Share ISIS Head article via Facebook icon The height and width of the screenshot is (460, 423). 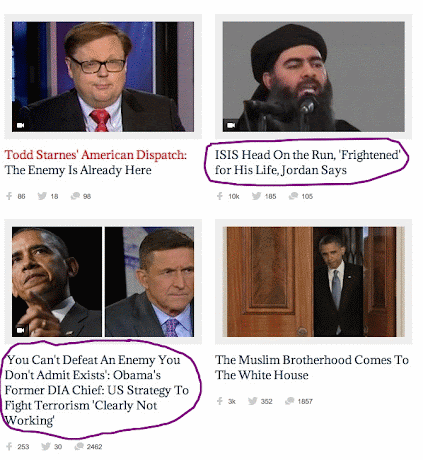pos(220,196)
